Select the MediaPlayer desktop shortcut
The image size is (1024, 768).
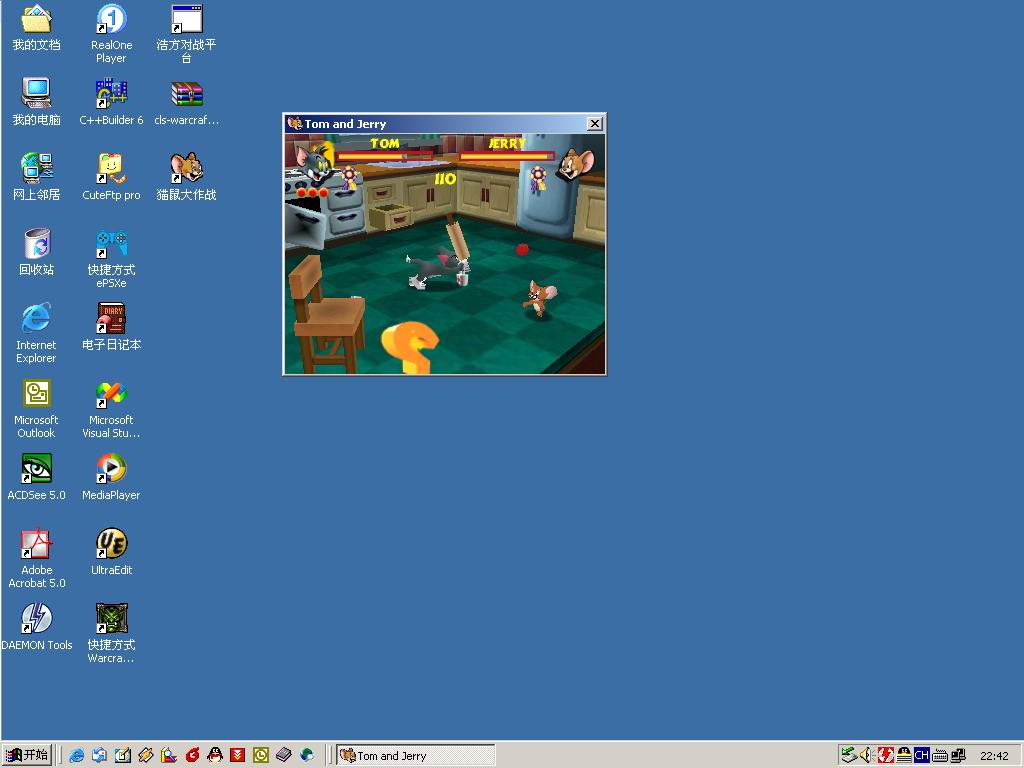pyautogui.click(x=111, y=477)
